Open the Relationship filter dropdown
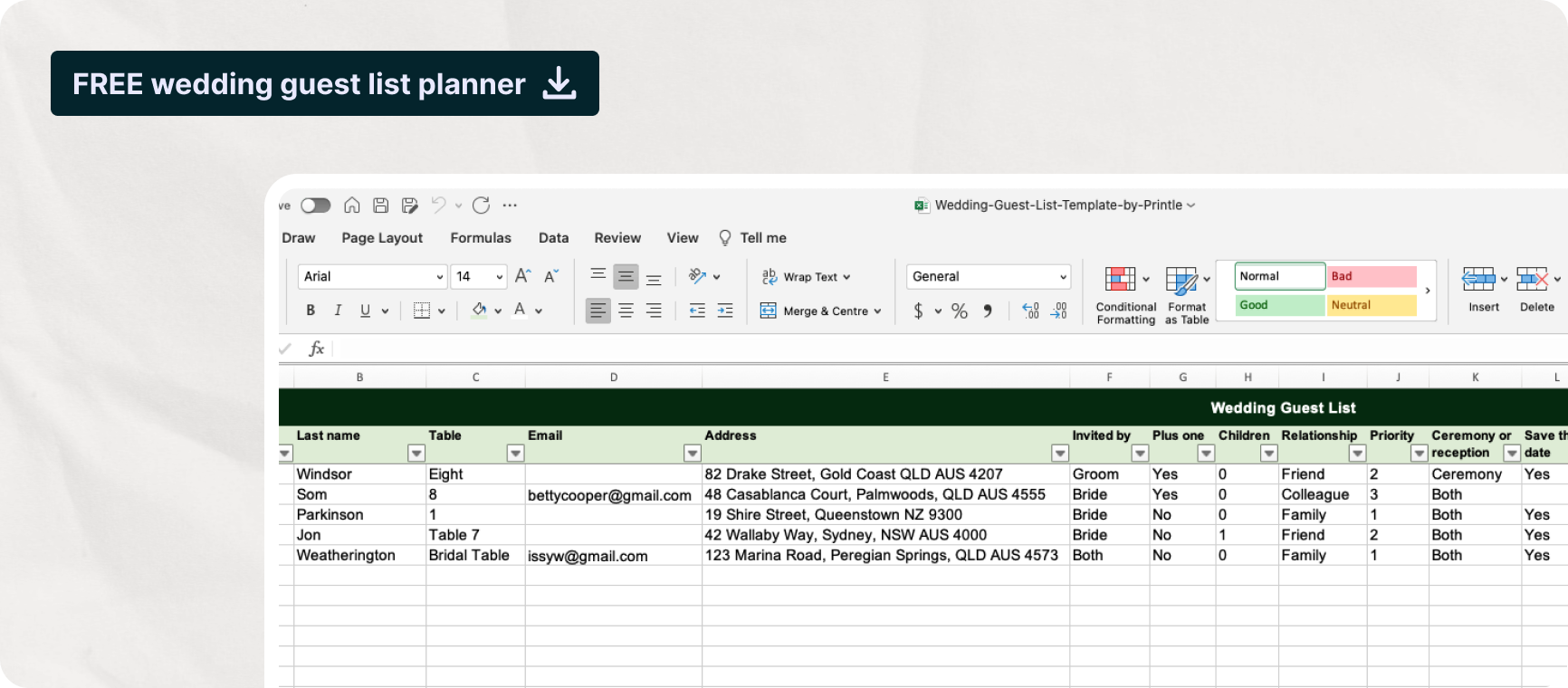This screenshot has width=1568, height=688. 1357,453
